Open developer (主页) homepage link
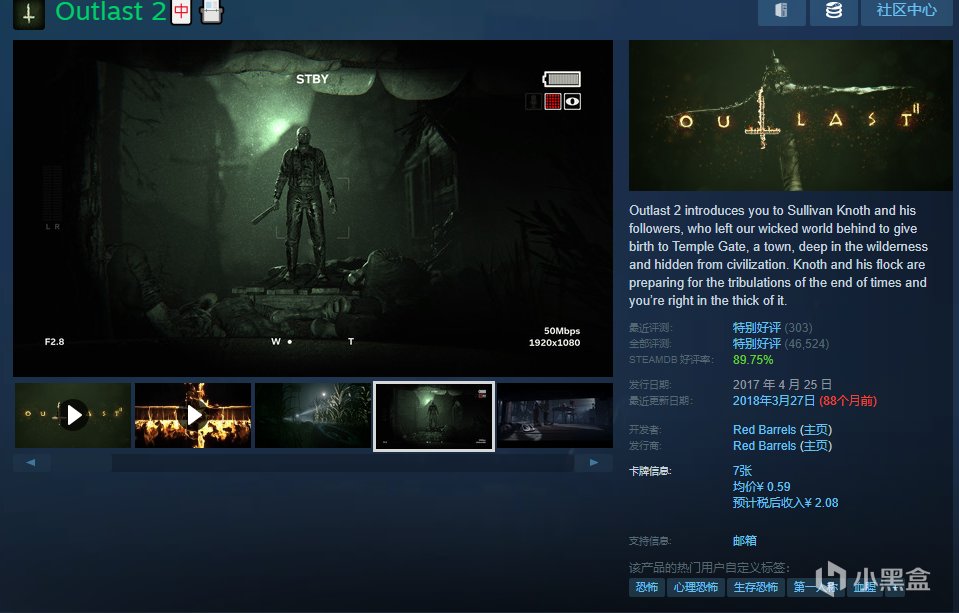 coord(816,429)
